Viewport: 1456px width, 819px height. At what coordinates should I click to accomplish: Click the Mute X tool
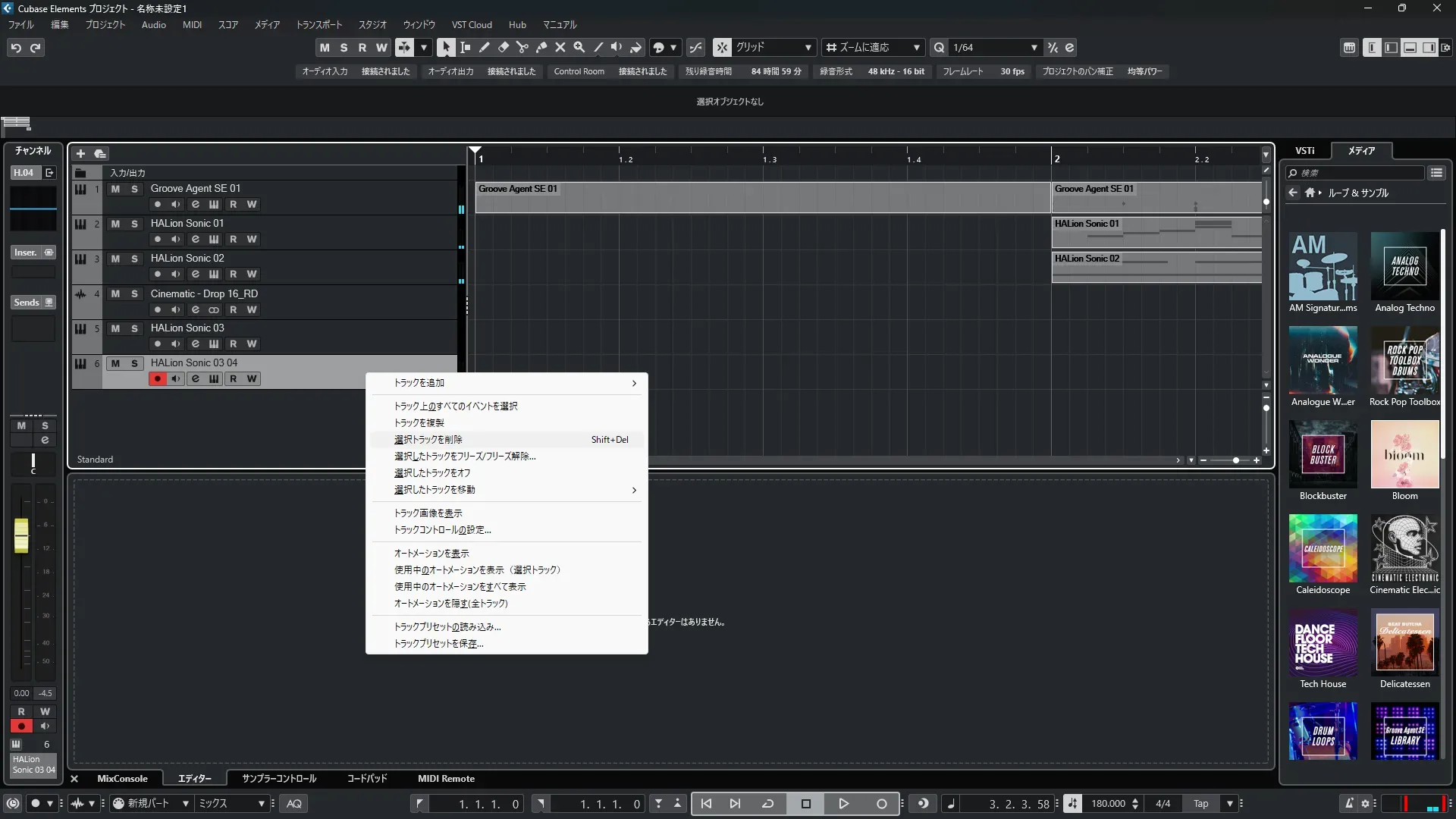click(560, 47)
